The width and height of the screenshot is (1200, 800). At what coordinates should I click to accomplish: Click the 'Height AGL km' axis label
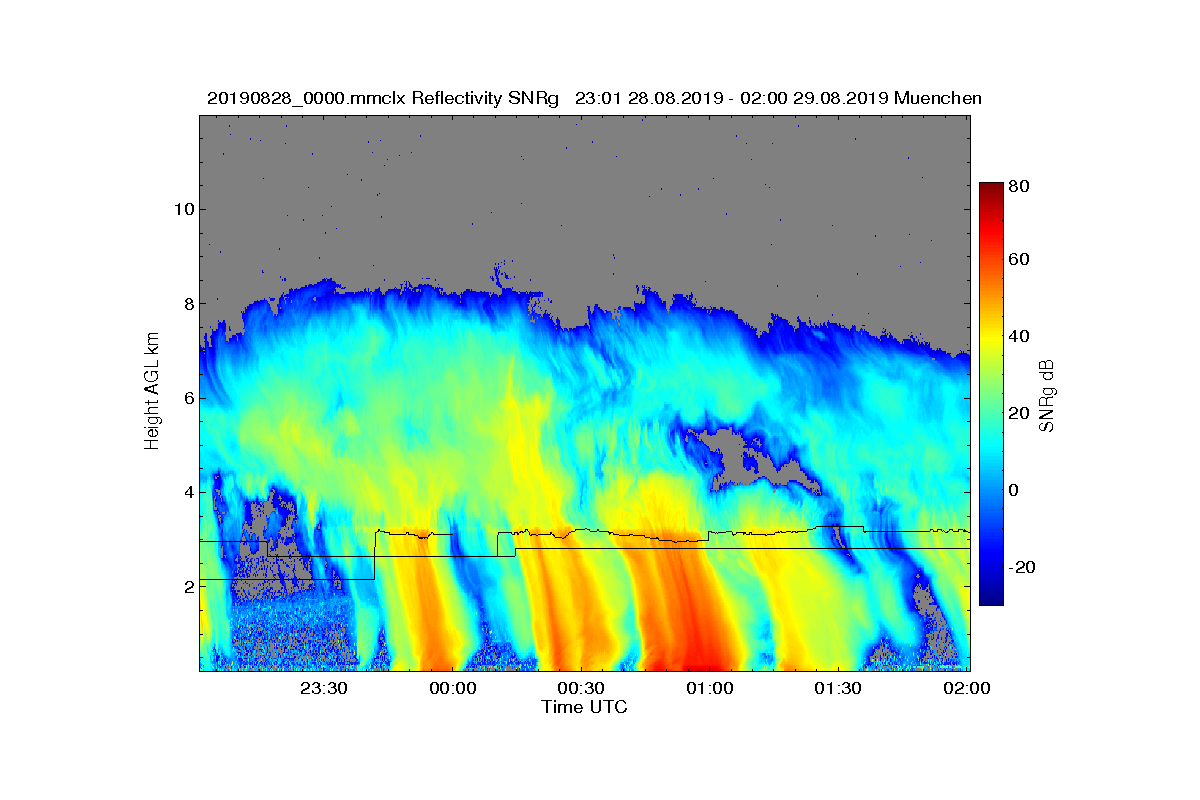[x=152, y=392]
